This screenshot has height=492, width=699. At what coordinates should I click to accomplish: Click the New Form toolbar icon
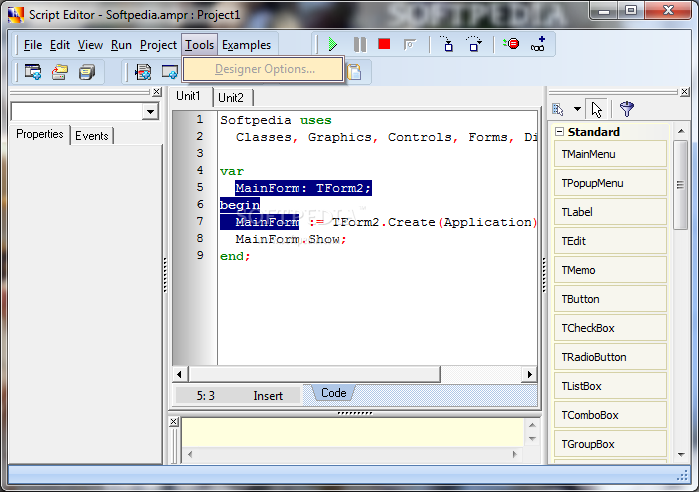(x=169, y=72)
